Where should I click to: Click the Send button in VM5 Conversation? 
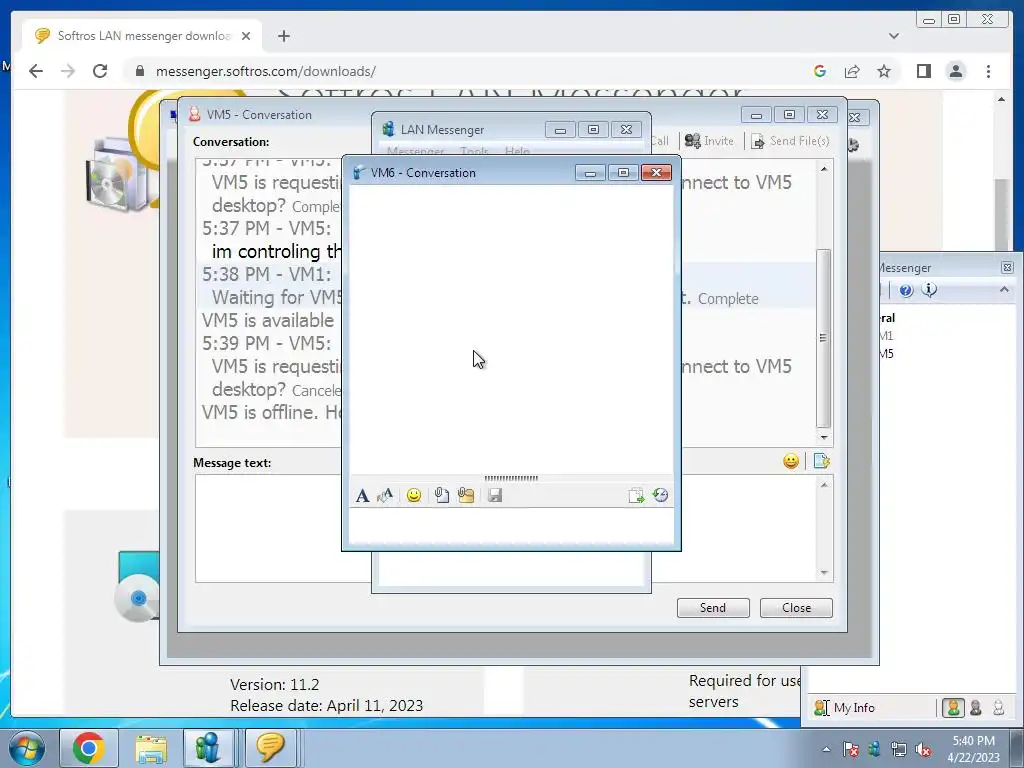(713, 608)
